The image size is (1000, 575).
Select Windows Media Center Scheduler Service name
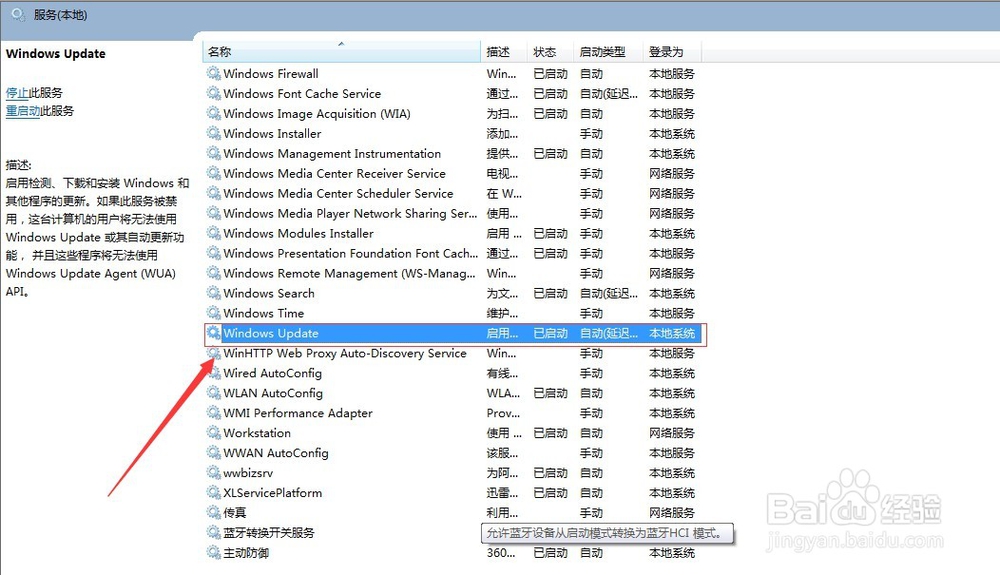click(x=339, y=193)
